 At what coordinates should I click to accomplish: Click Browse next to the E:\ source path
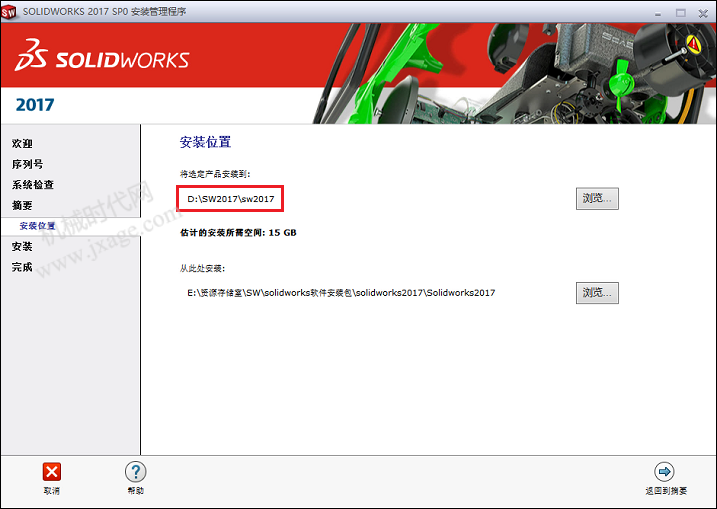pos(597,293)
